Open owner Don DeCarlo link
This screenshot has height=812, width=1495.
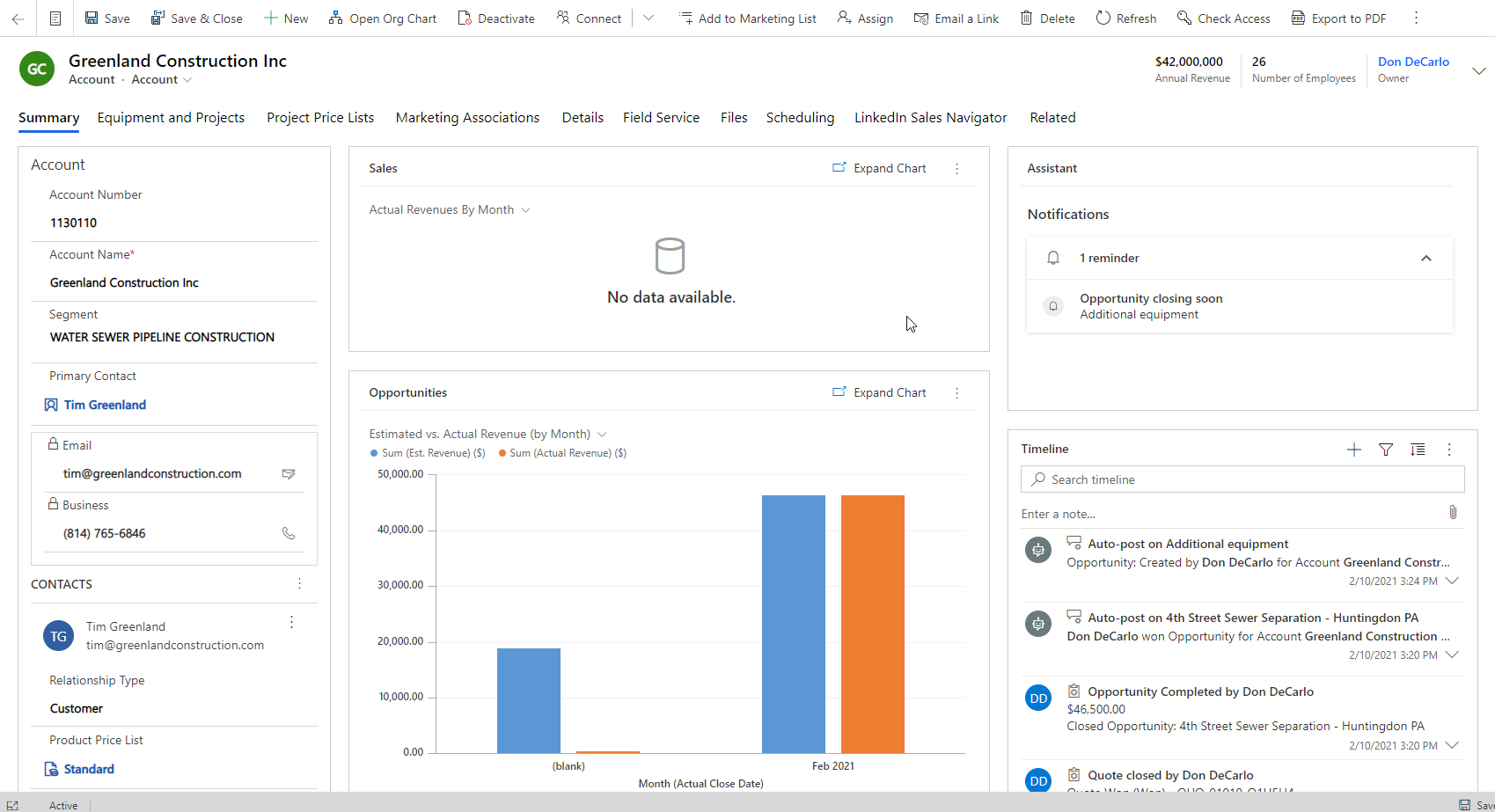pos(1413,62)
